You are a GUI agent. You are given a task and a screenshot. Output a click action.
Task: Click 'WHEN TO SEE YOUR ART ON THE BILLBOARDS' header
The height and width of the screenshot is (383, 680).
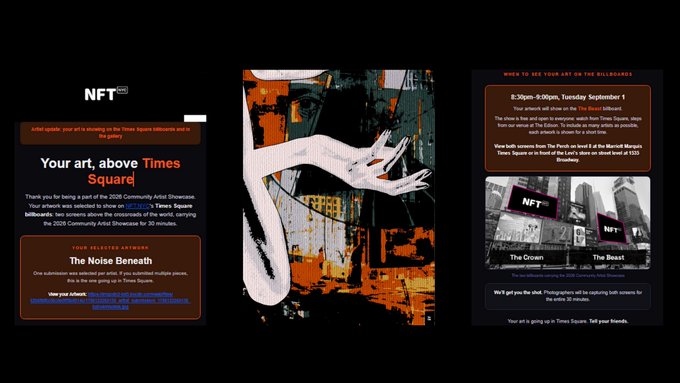[568, 74]
